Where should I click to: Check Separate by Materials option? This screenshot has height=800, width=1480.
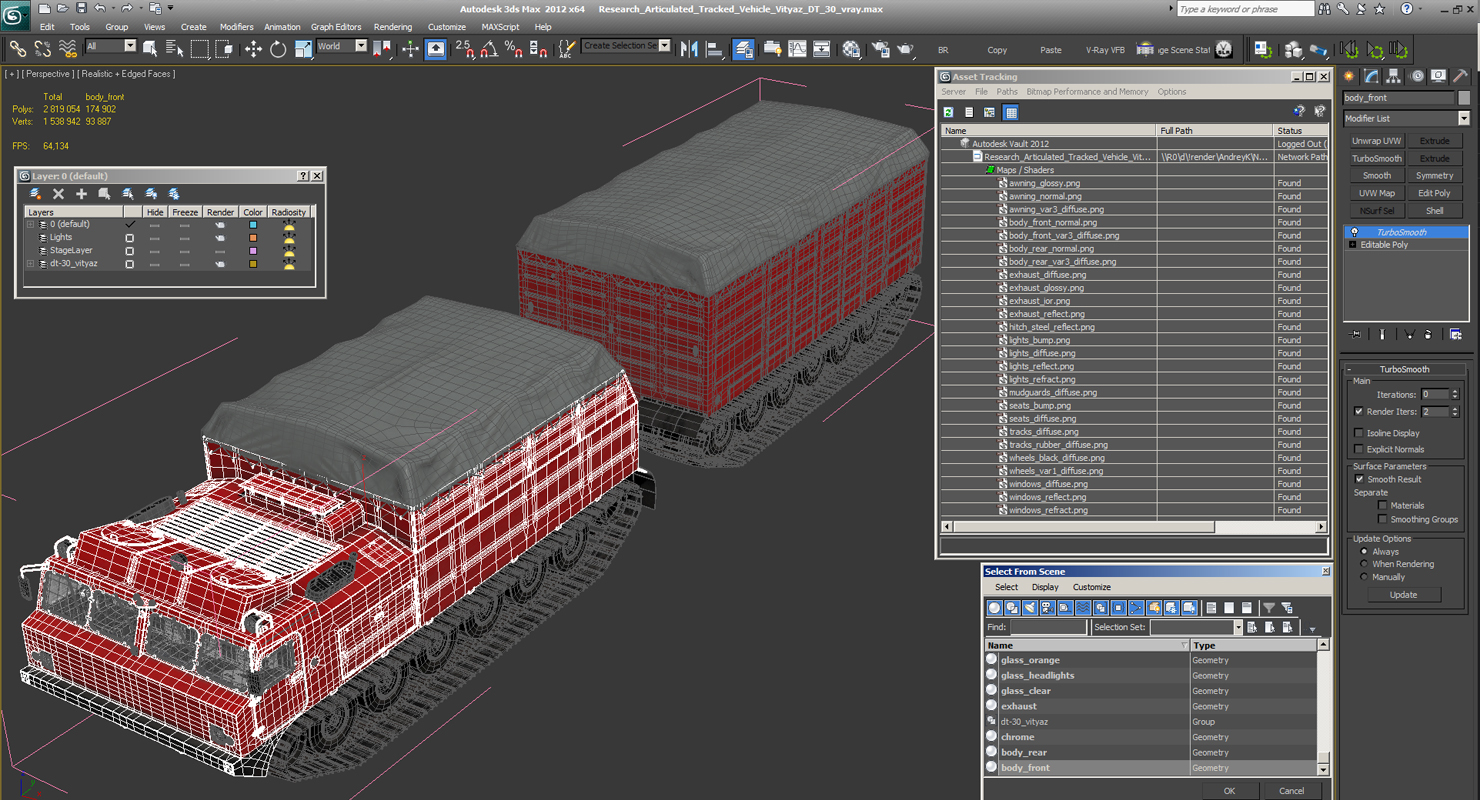tap(1383, 505)
